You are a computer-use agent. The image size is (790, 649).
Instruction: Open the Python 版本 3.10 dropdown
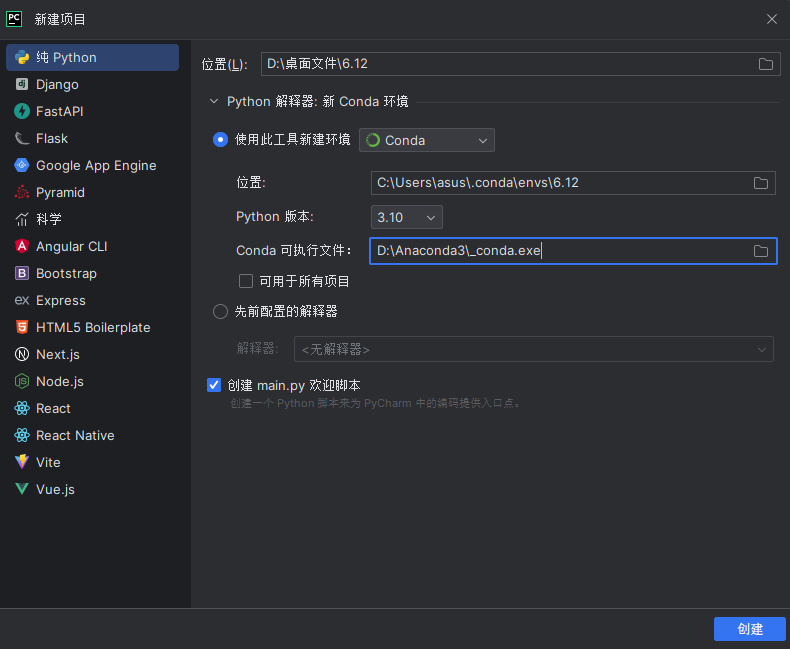click(407, 217)
